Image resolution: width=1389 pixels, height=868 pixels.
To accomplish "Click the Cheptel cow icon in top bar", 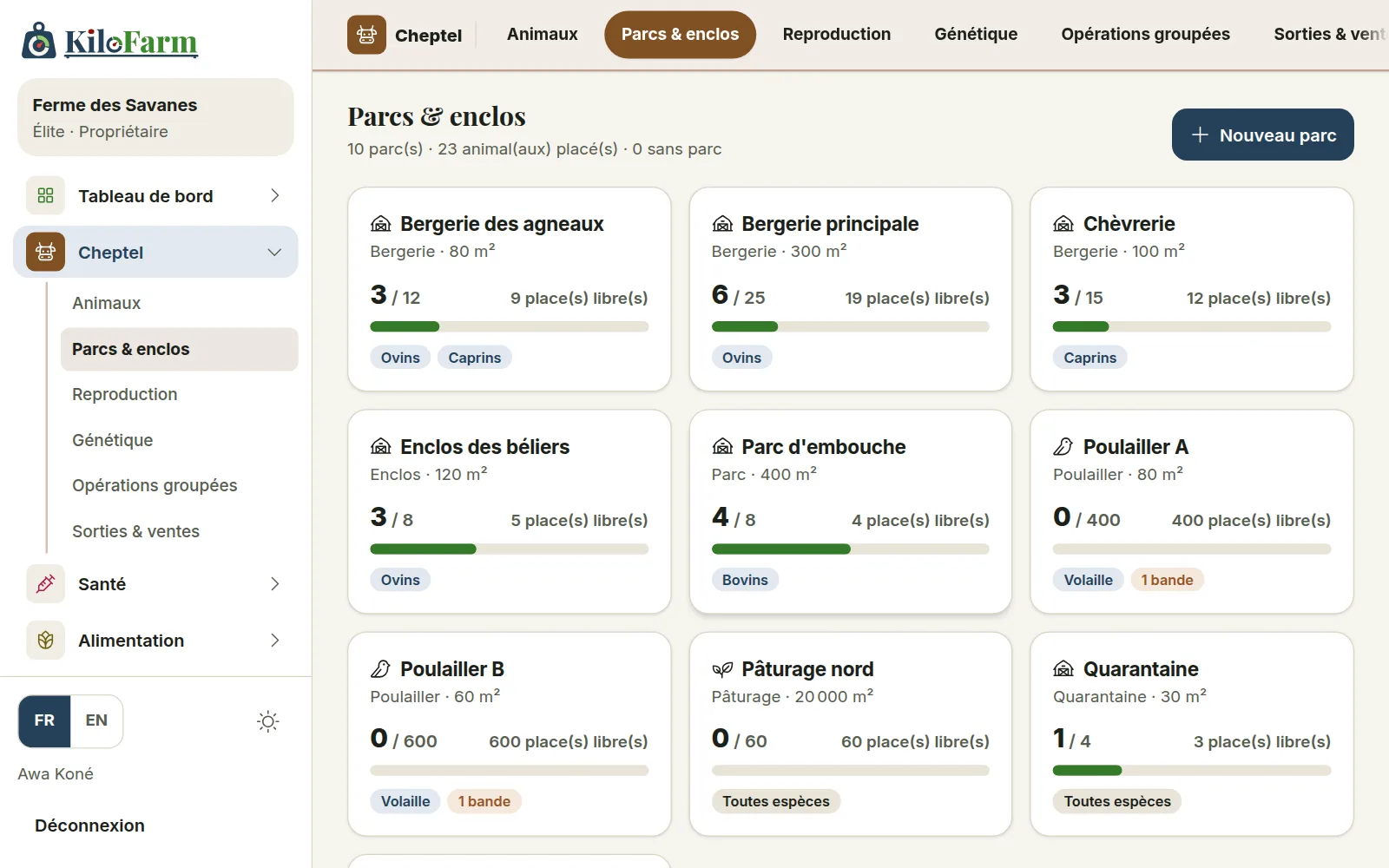I will click(366, 35).
